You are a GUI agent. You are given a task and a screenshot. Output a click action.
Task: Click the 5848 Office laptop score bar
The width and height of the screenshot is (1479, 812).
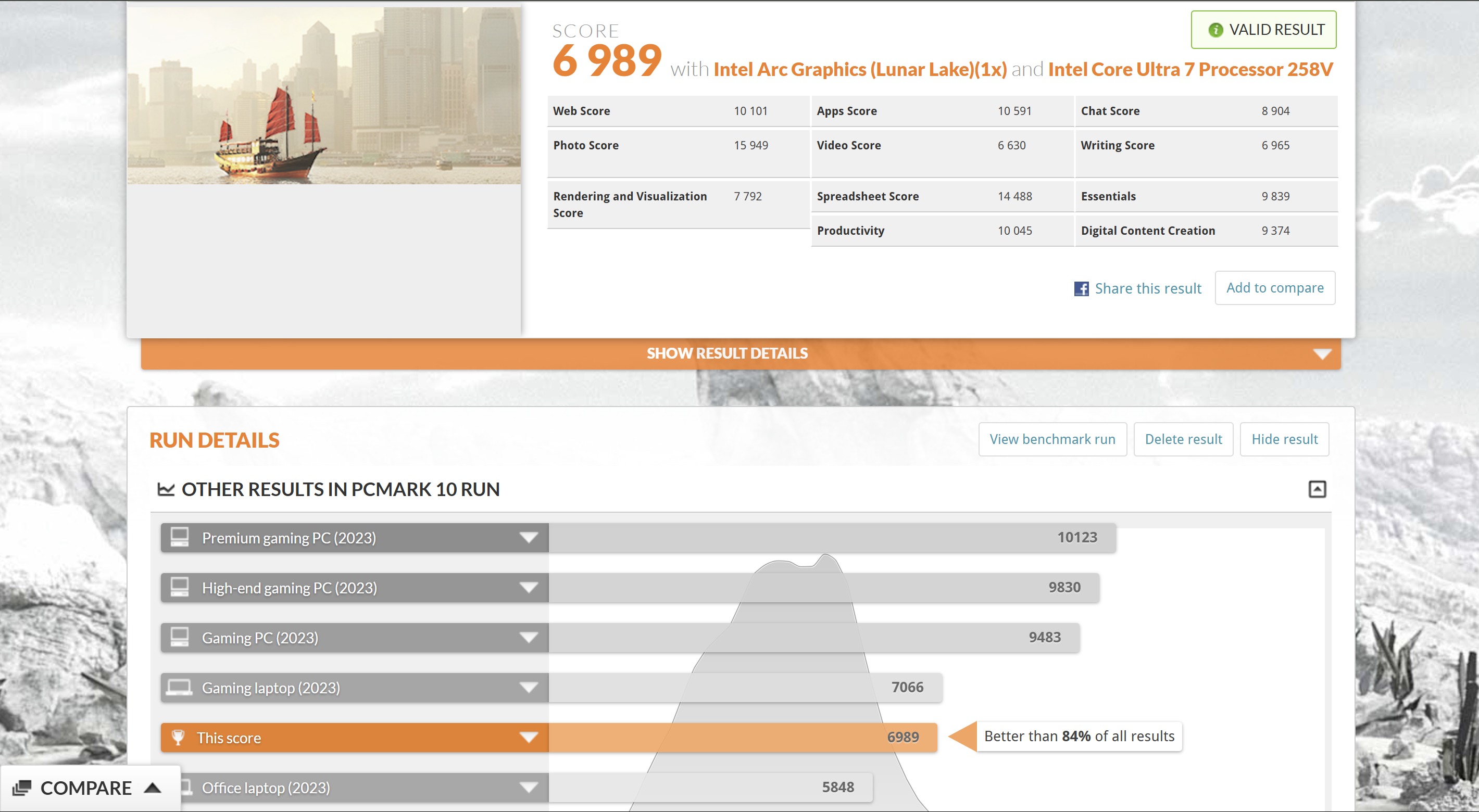point(711,788)
